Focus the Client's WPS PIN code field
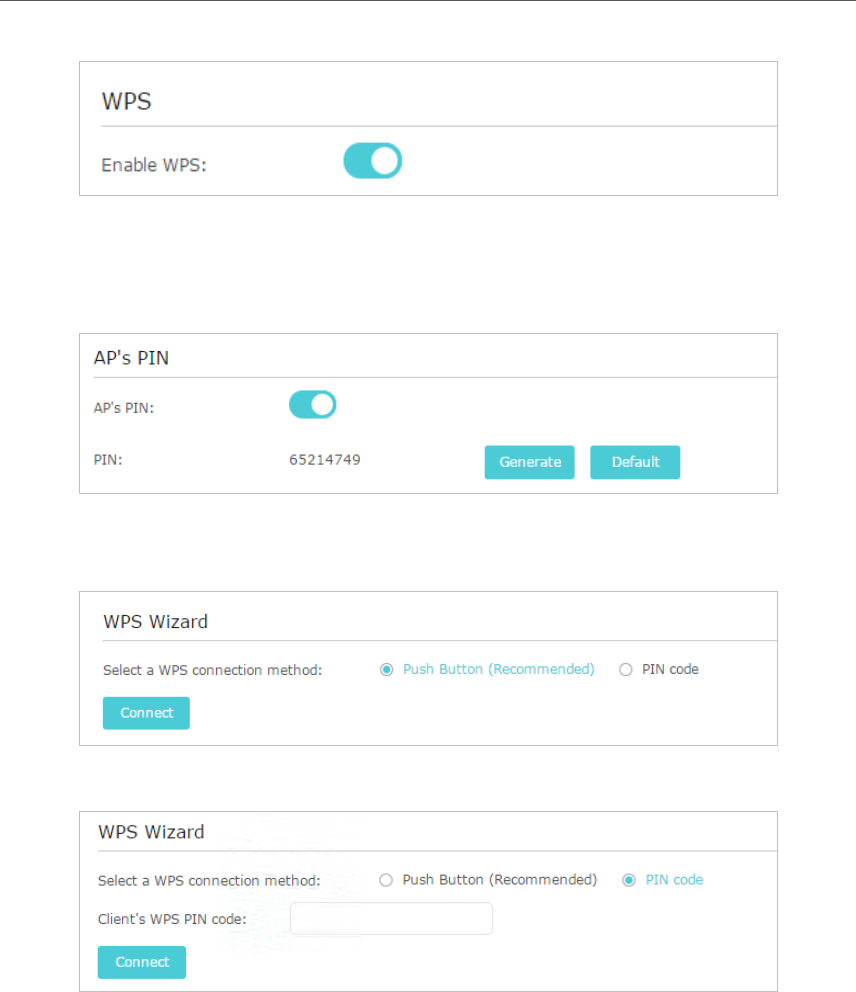This screenshot has width=856, height=992. (391, 918)
